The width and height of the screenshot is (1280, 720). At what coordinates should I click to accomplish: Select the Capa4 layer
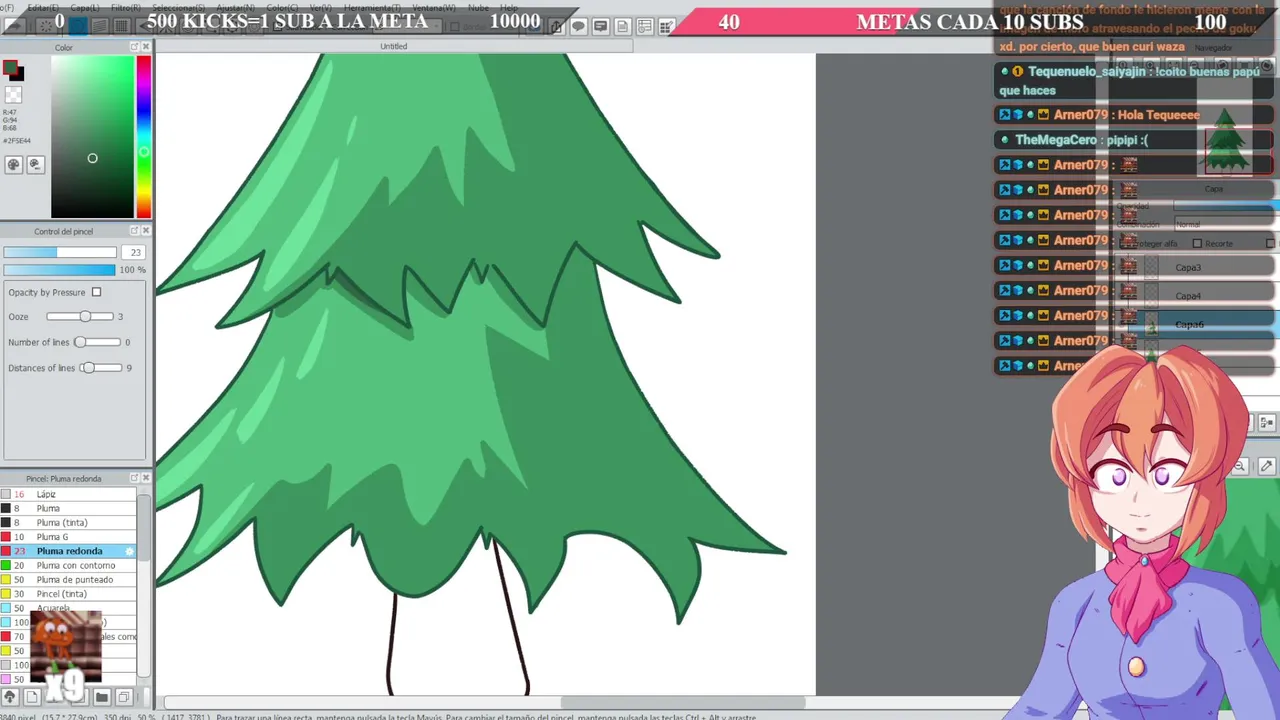pyautogui.click(x=1196, y=296)
